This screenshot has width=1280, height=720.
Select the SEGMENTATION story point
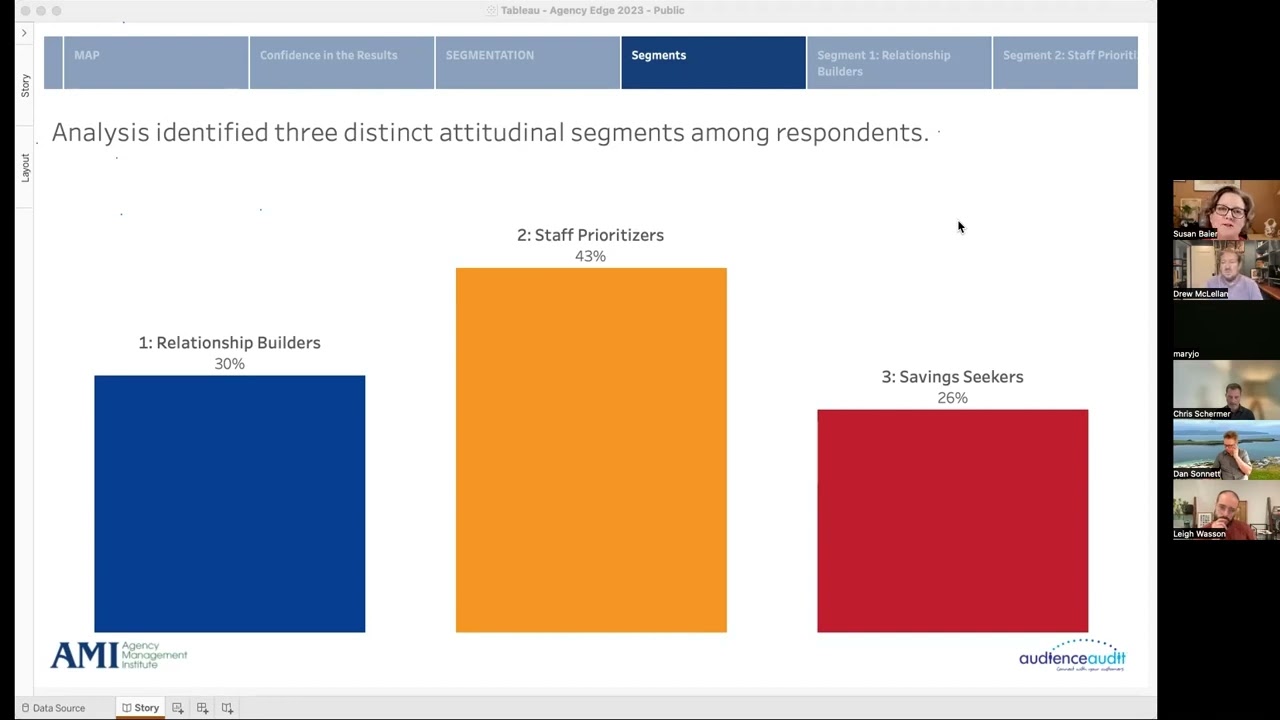click(x=527, y=62)
